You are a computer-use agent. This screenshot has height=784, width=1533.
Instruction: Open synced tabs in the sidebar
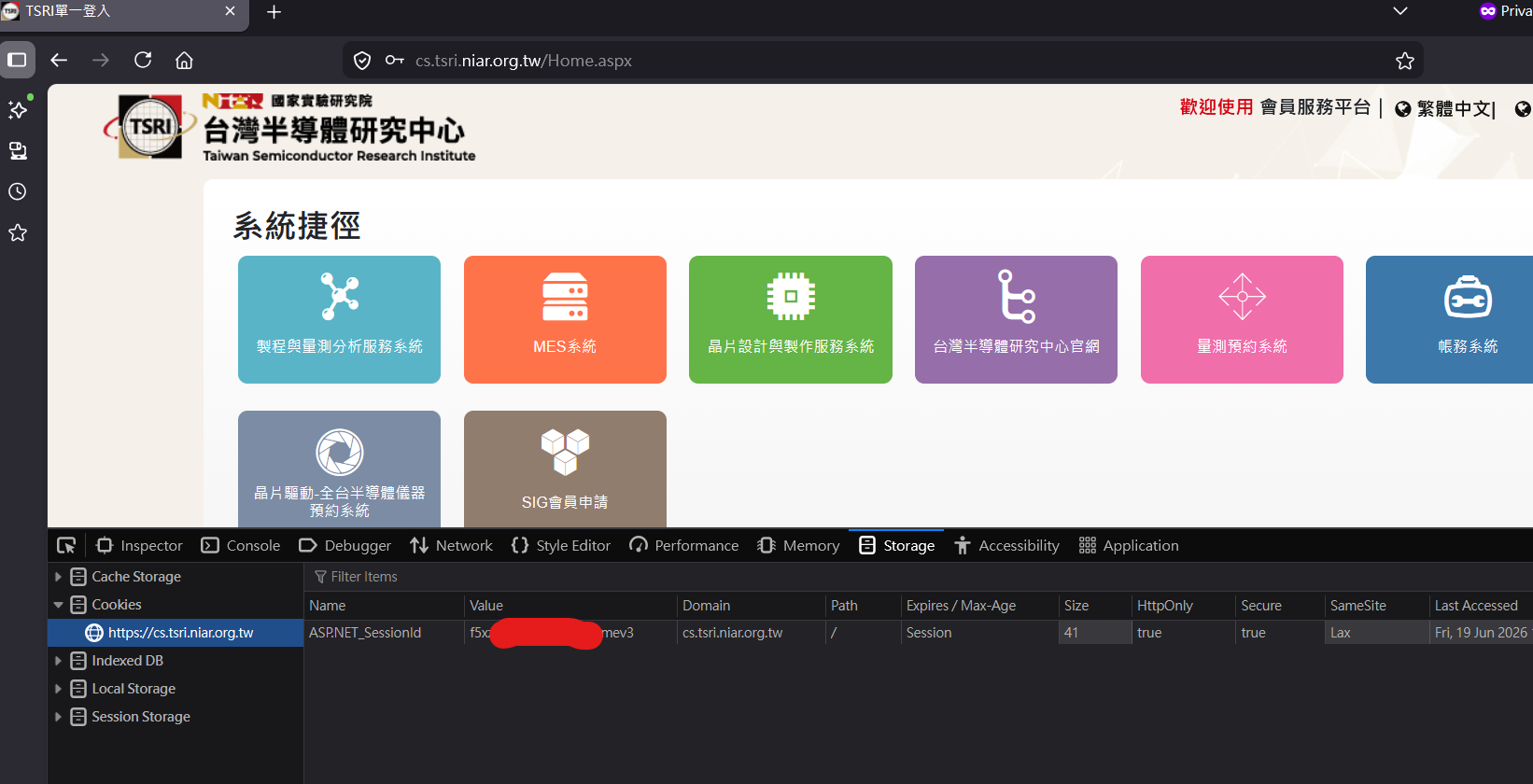(x=18, y=150)
